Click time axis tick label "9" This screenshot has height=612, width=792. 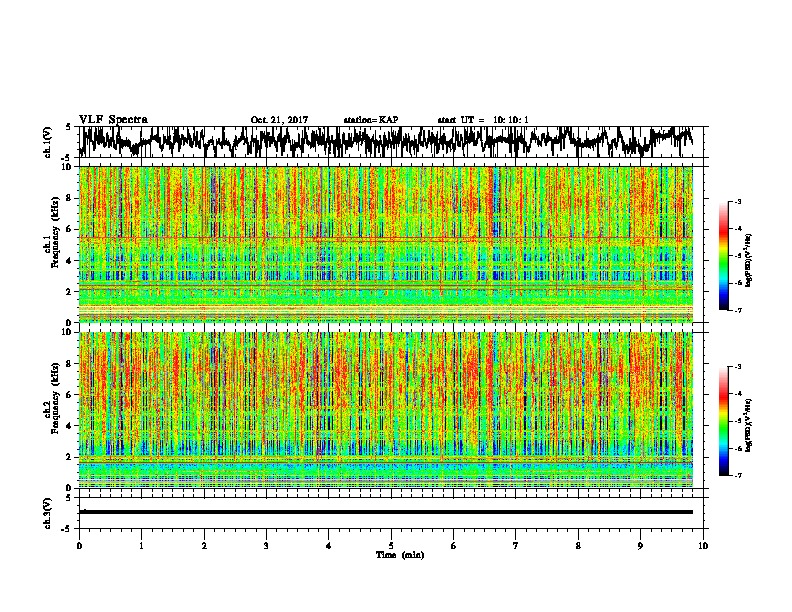pos(640,546)
